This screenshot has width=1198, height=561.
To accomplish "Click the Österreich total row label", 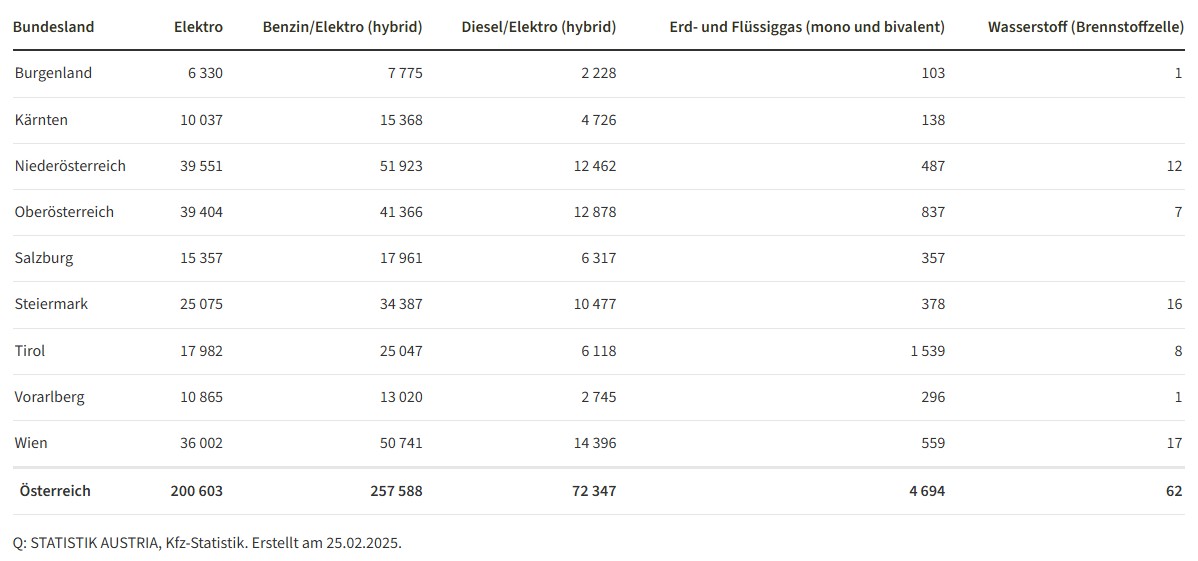I will (x=55, y=491).
